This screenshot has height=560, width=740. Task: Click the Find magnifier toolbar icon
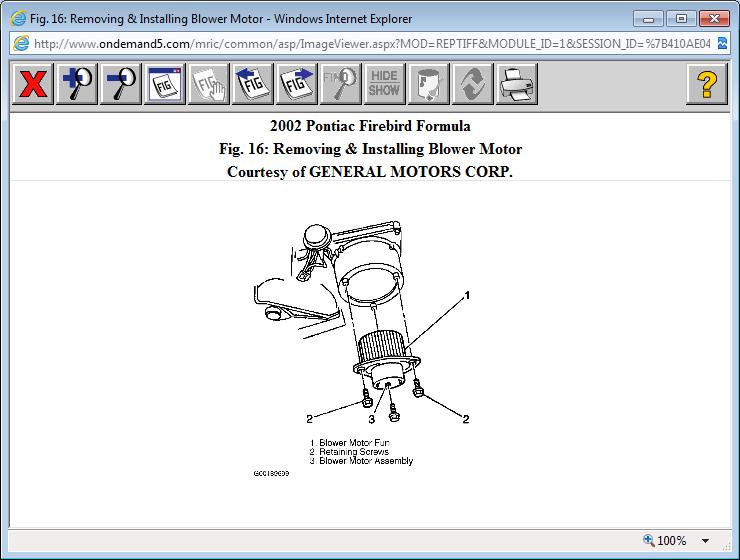click(340, 84)
